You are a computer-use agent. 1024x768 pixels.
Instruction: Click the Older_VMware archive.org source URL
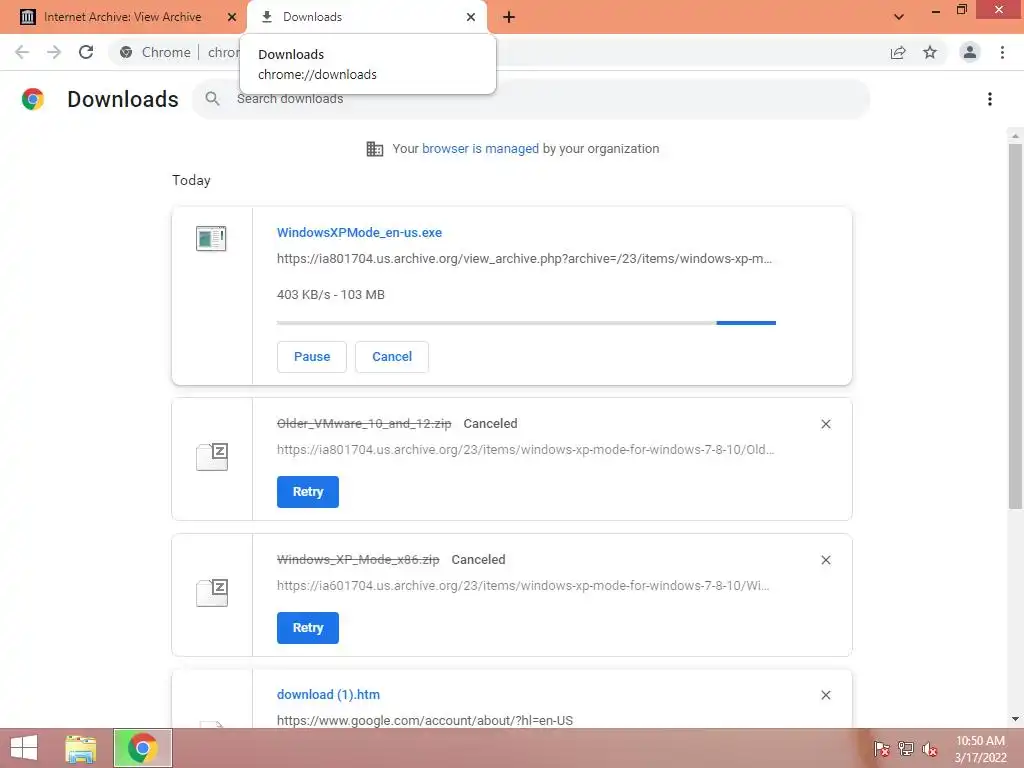click(x=526, y=449)
